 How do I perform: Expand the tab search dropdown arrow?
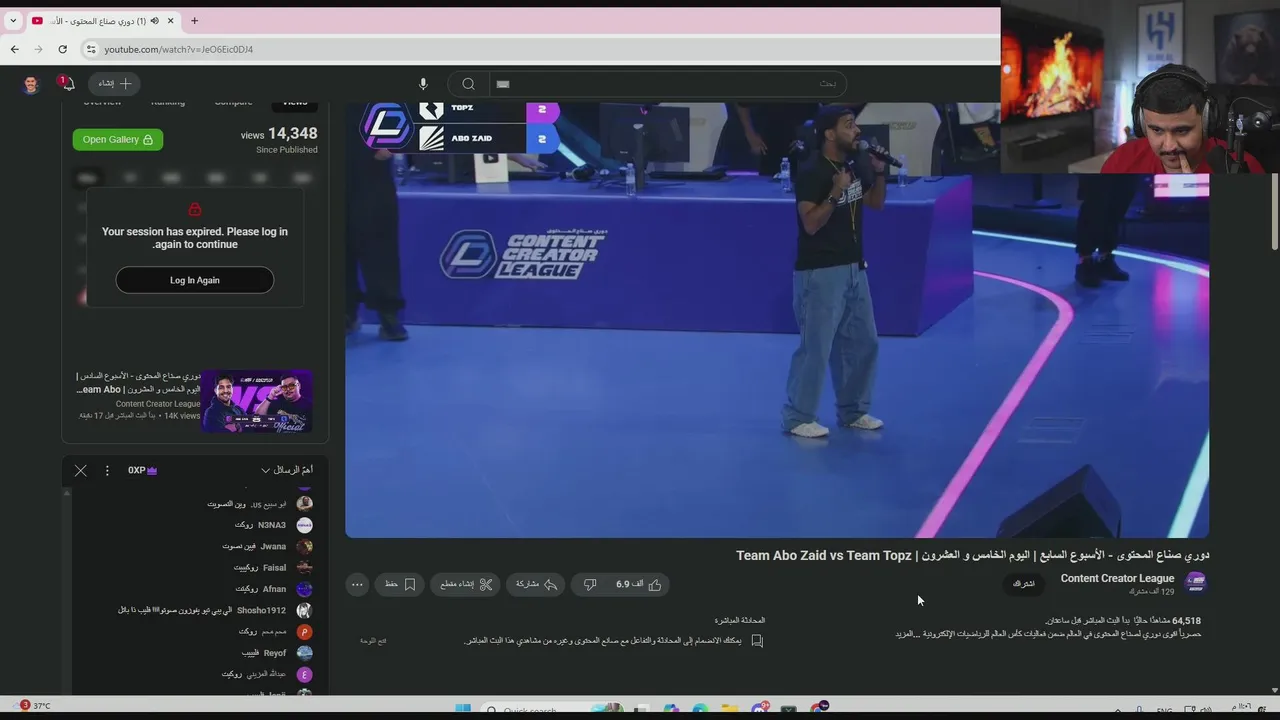[x=13, y=20]
